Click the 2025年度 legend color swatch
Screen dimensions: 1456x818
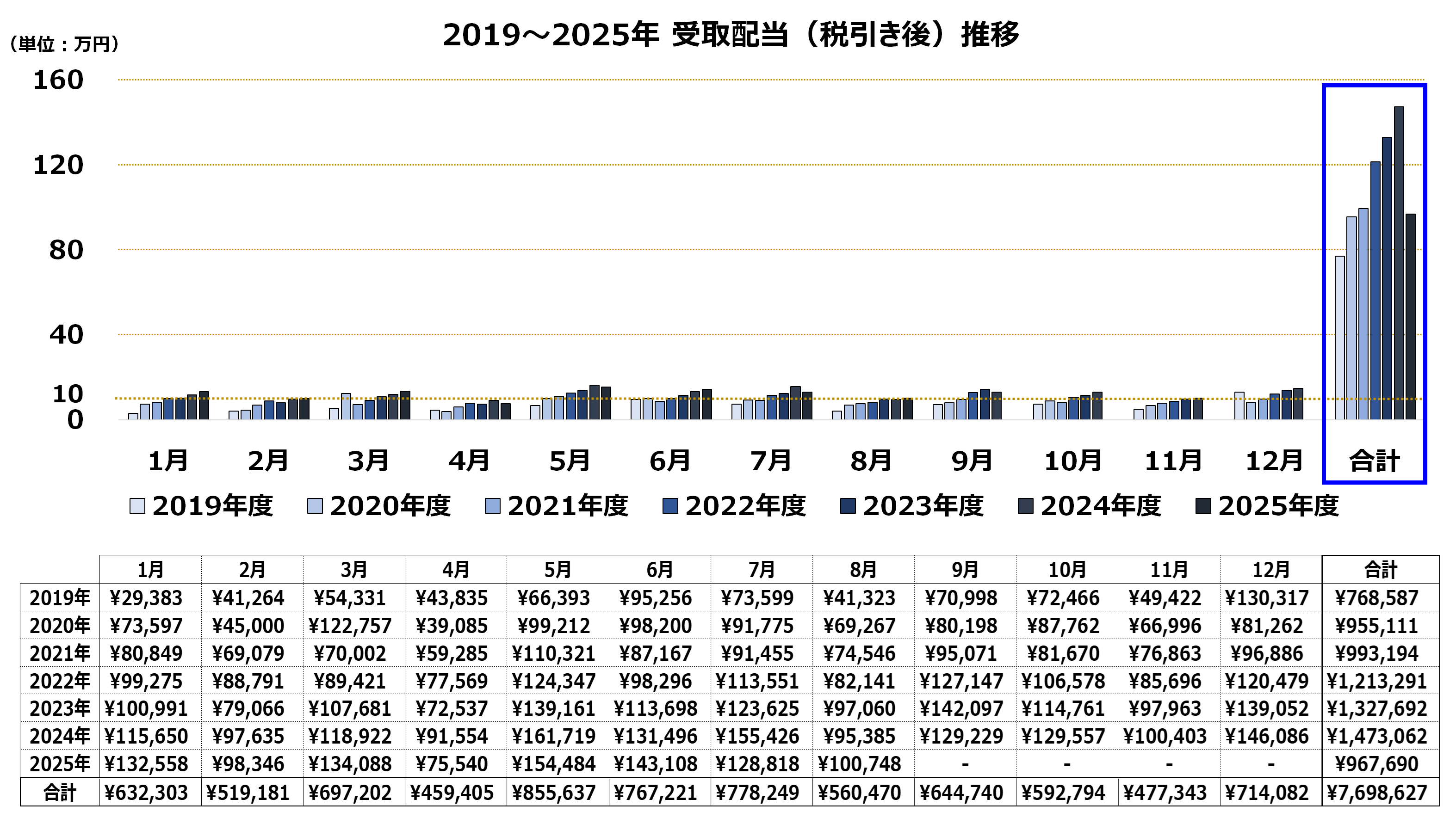[x=1203, y=505]
